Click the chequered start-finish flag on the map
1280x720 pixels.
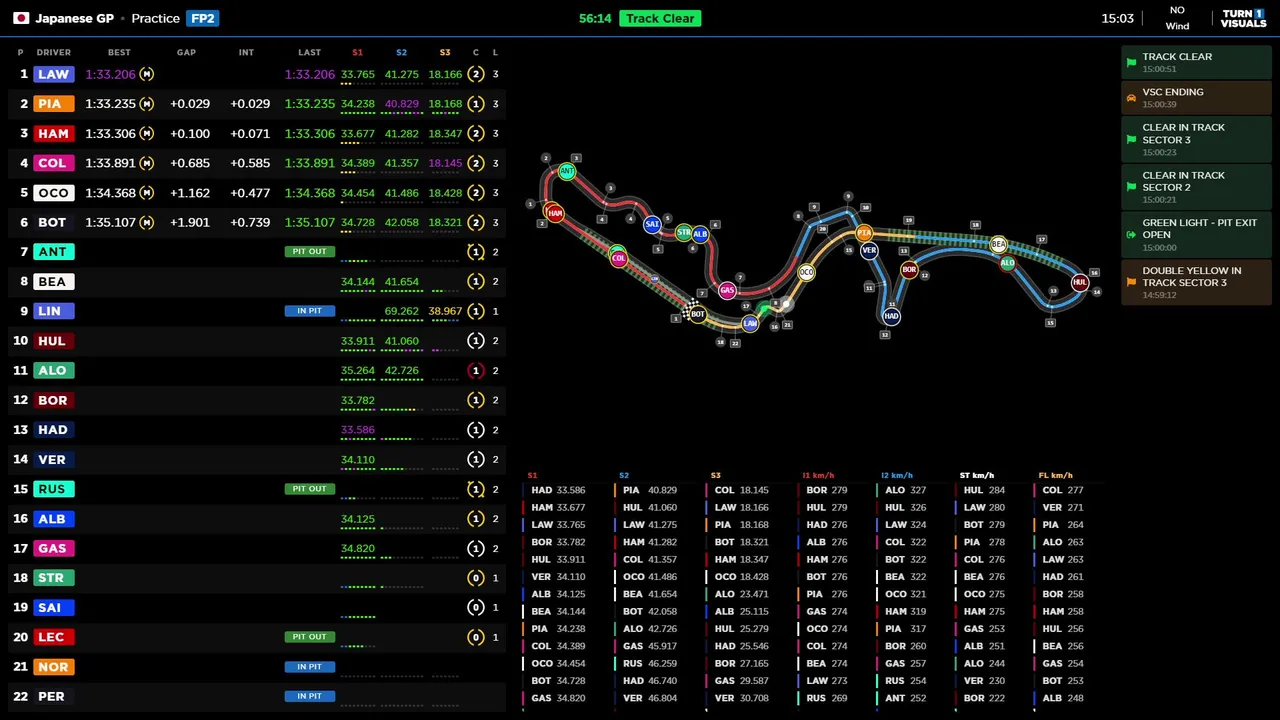(x=690, y=307)
